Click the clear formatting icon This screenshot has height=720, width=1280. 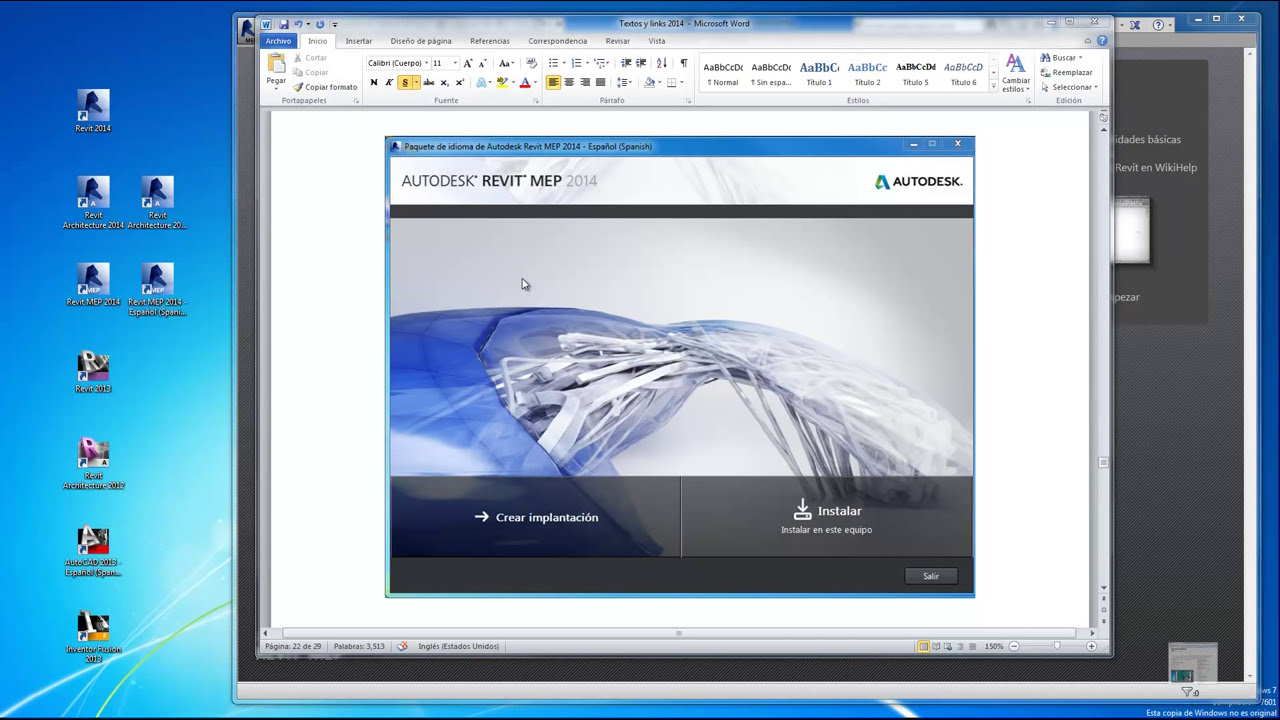coord(532,63)
